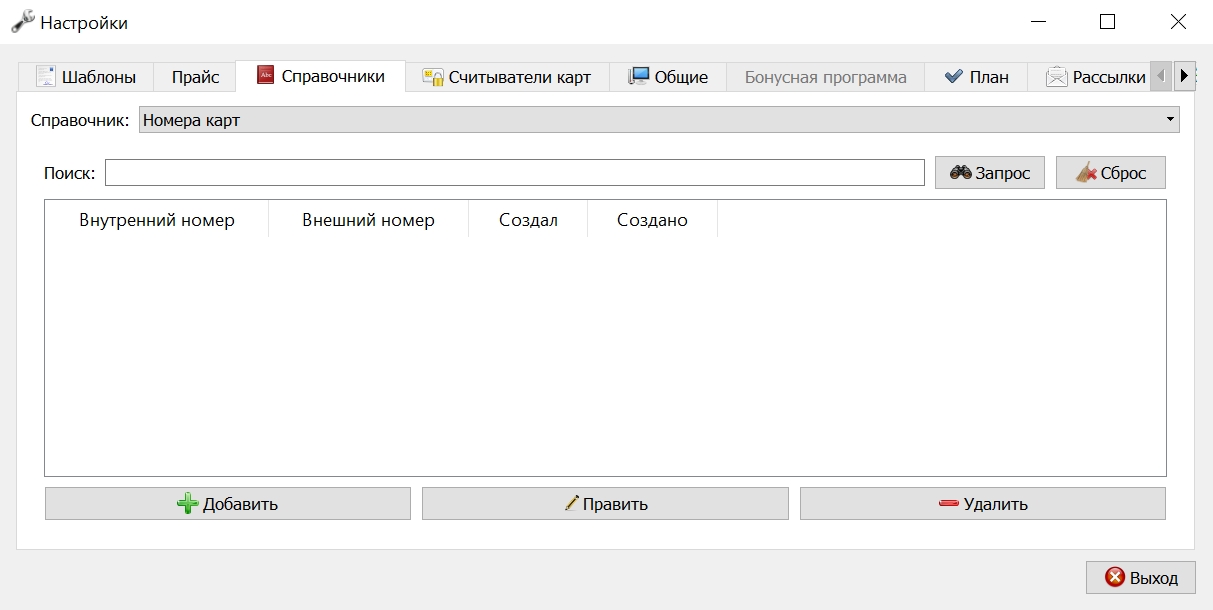Image resolution: width=1213 pixels, height=610 pixels.
Task: Close the Настройки window
Action: coord(1177,22)
